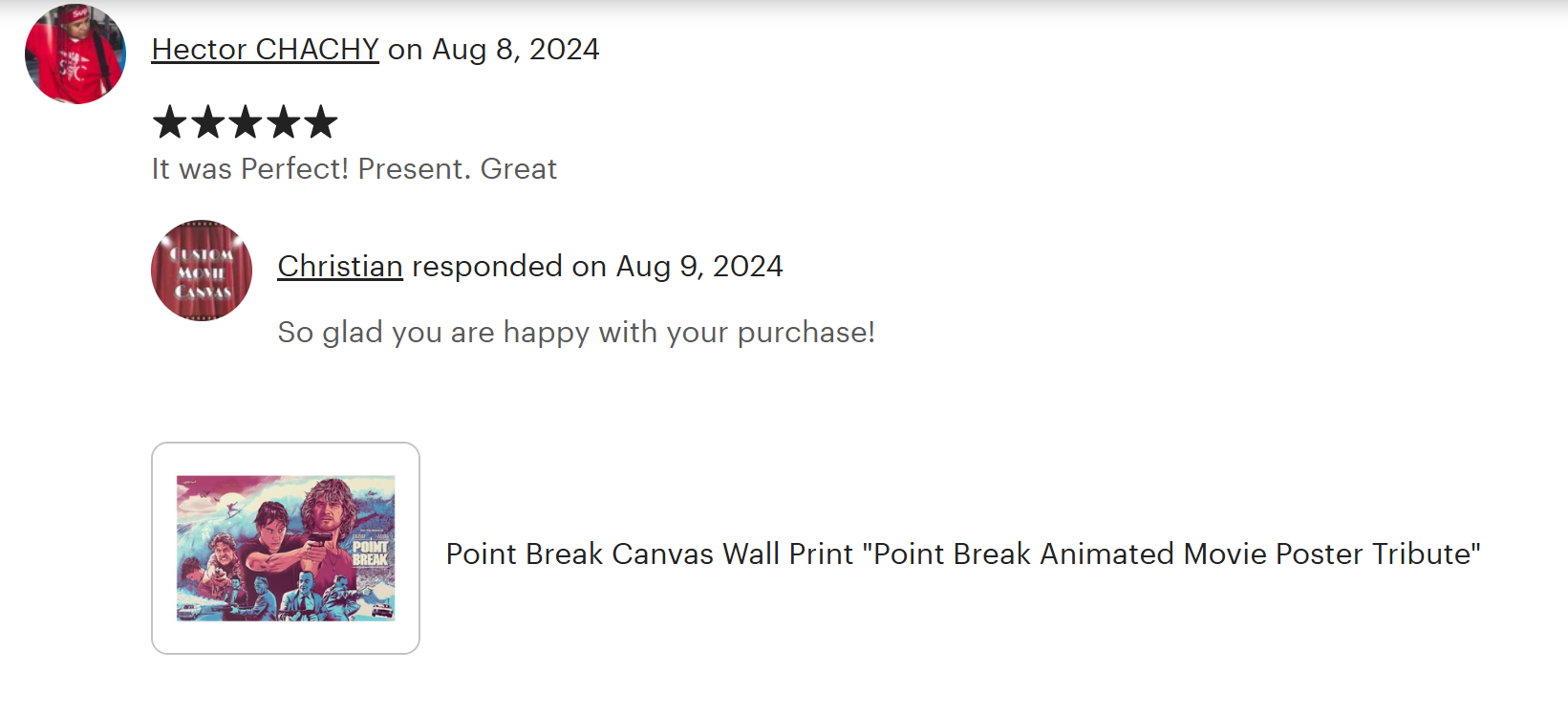Click the word "on" after Hector CHACHY
The height and width of the screenshot is (716, 1568).
(405, 49)
